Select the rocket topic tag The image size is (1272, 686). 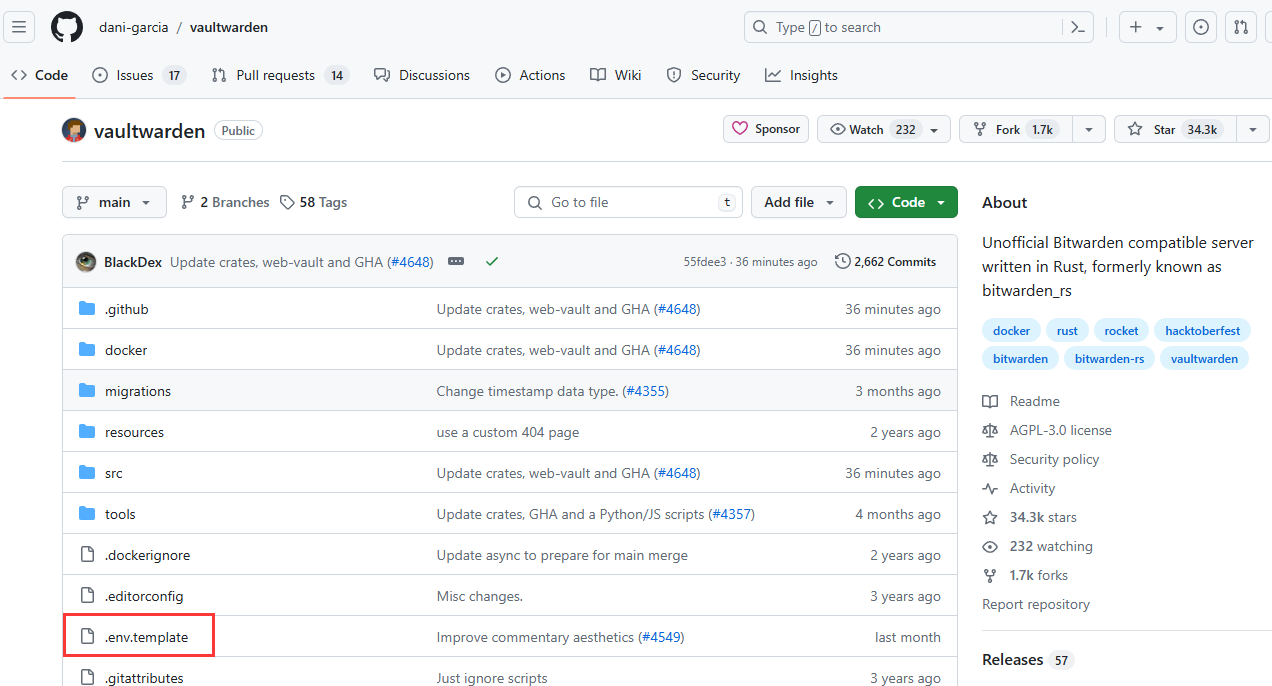(x=1121, y=330)
